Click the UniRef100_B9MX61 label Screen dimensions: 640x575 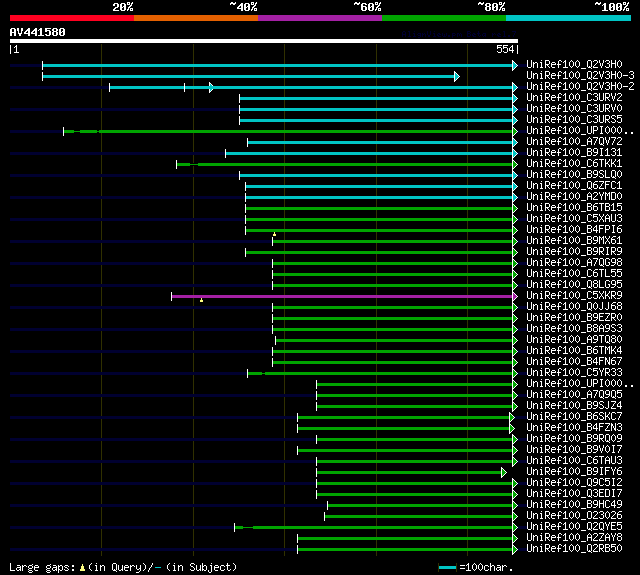click(x=574, y=241)
